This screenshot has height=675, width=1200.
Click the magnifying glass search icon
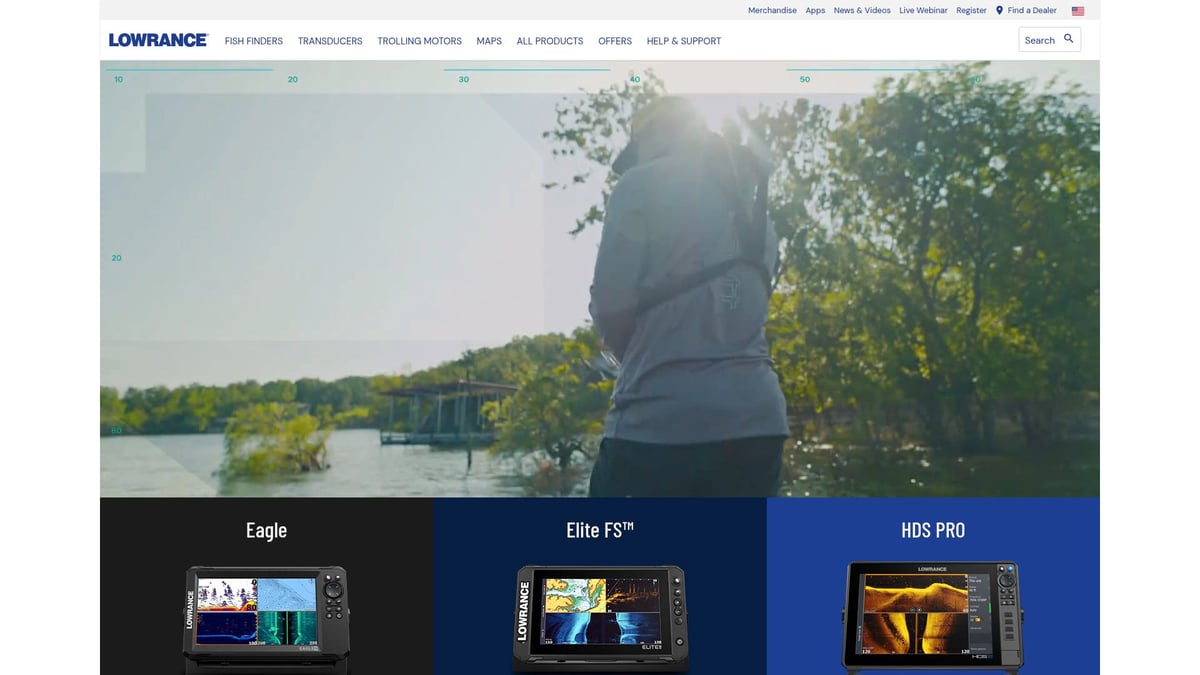tap(1069, 39)
